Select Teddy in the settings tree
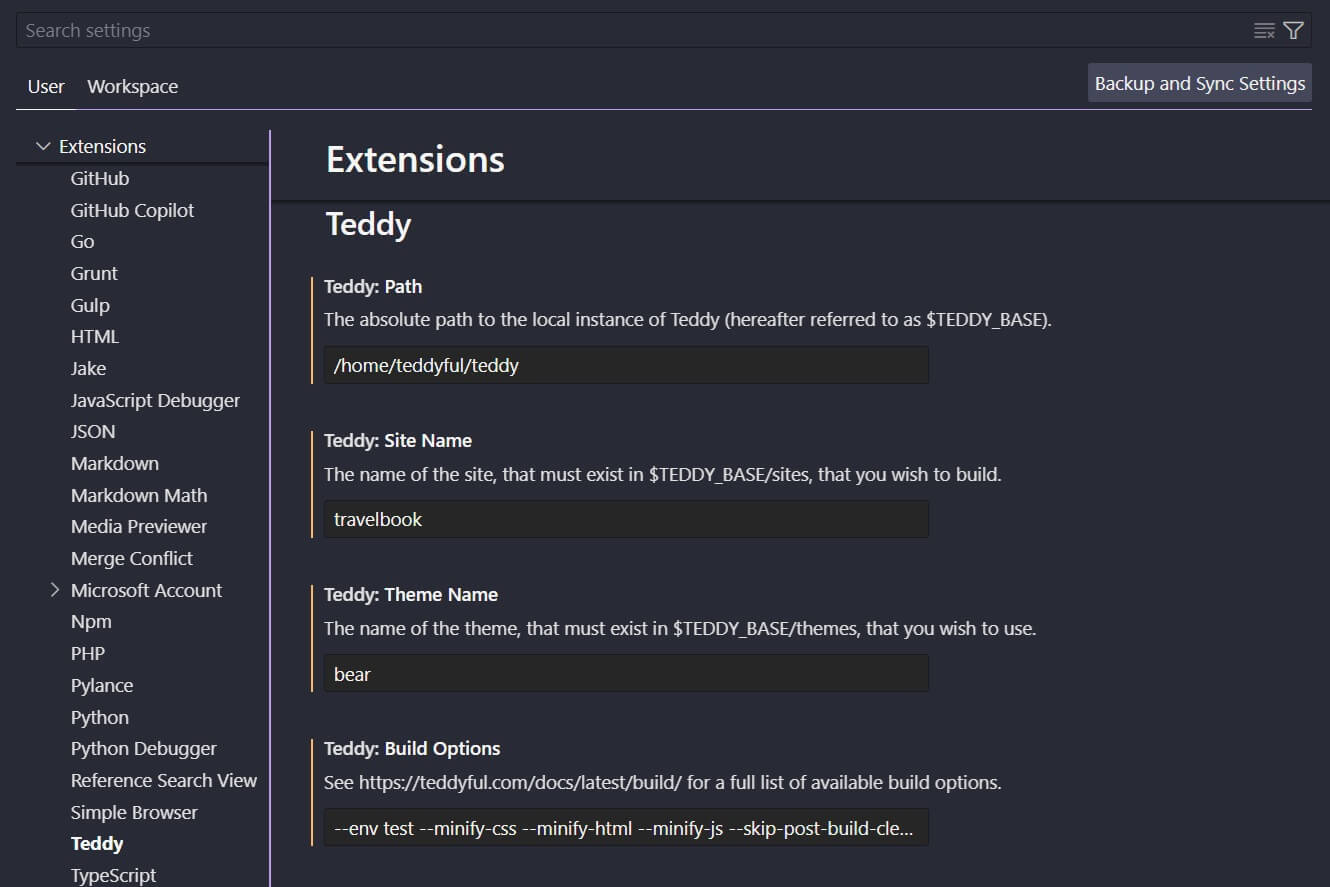Image resolution: width=1330 pixels, height=887 pixels. coord(97,843)
